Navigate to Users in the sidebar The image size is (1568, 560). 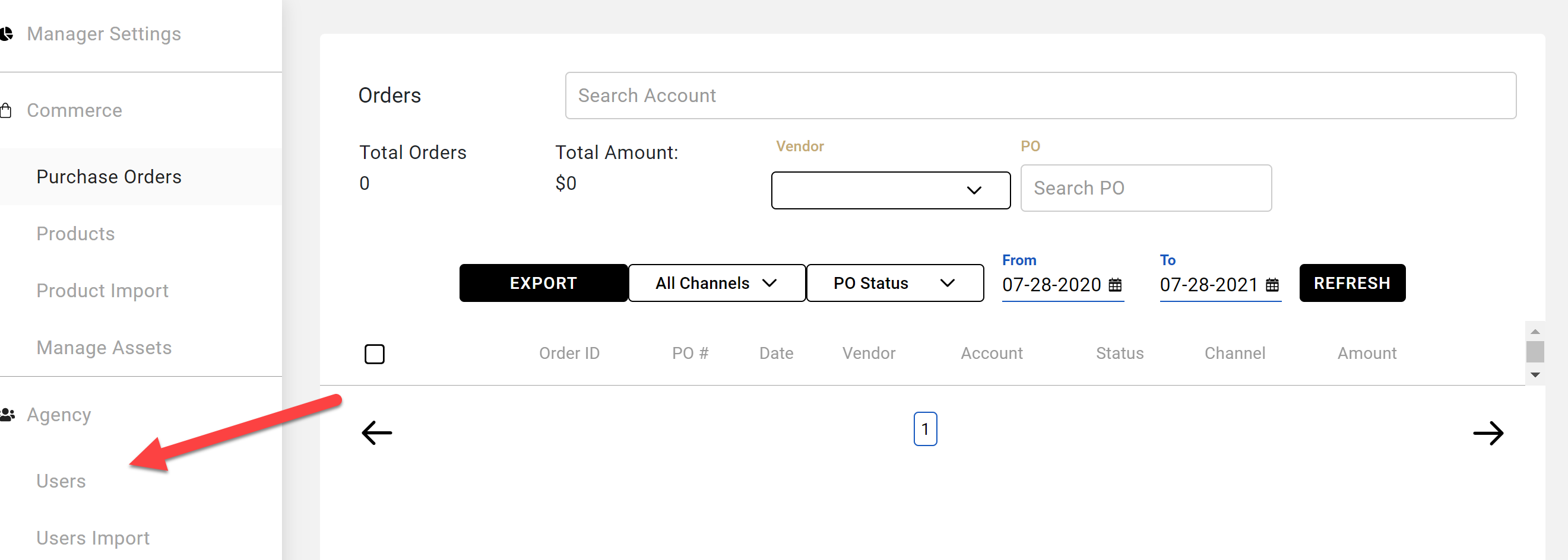[61, 481]
